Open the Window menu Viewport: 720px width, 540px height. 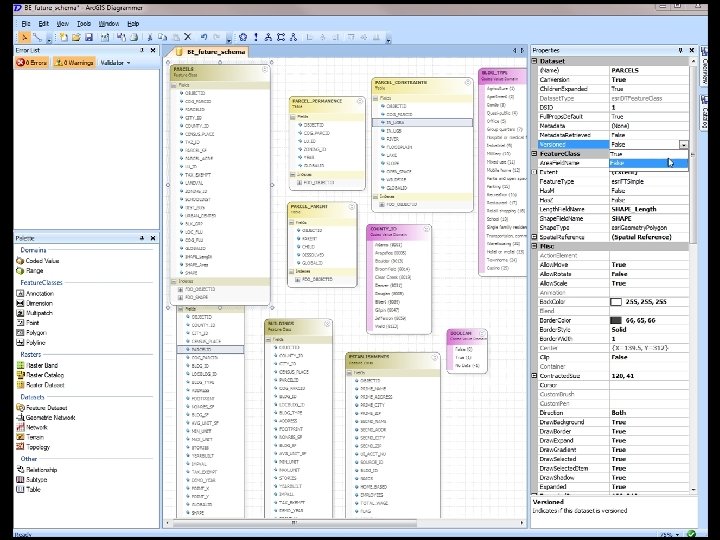(109, 23)
